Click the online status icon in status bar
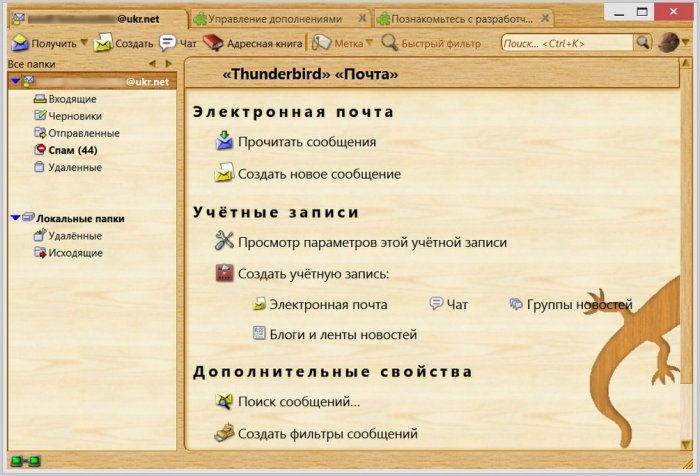Image resolution: width=700 pixels, height=476 pixels. coord(26,460)
